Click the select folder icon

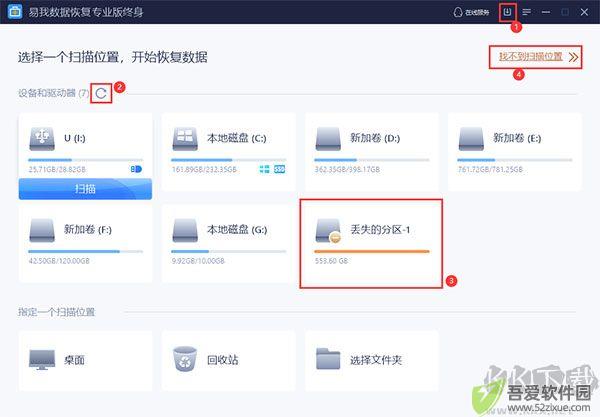328,359
